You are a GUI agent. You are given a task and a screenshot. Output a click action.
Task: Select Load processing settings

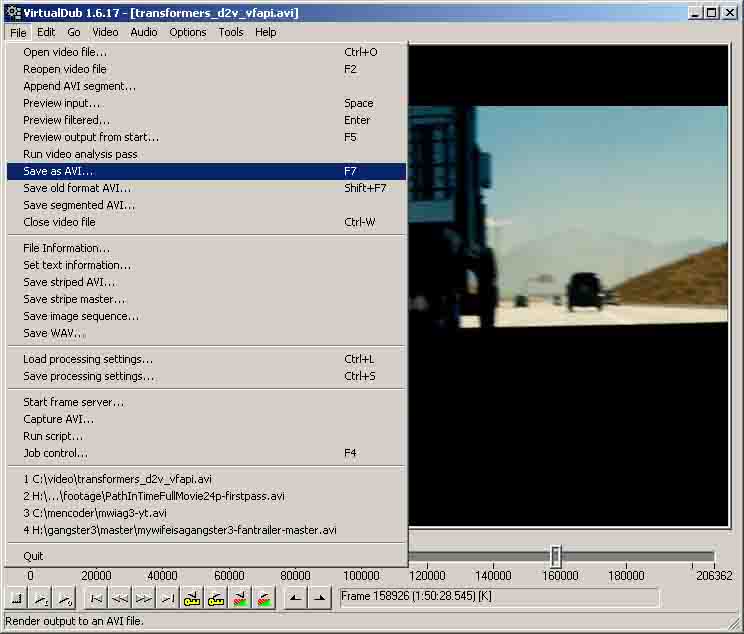(206, 359)
